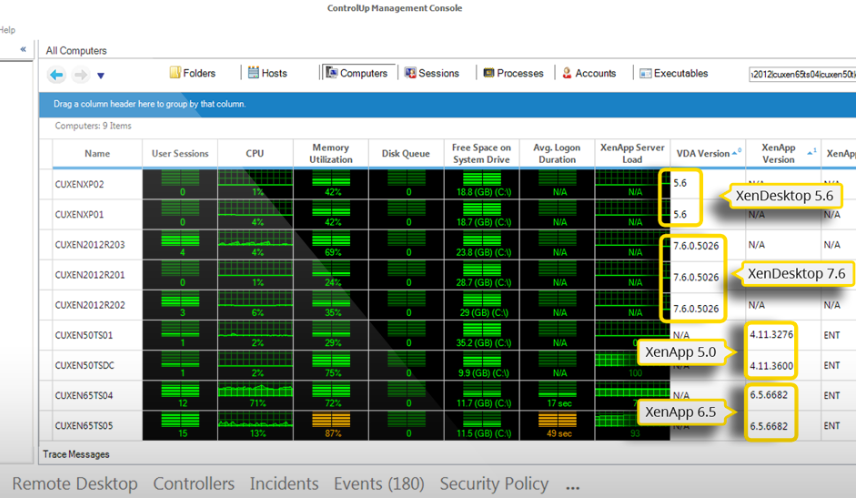856x498 pixels.
Task: Open the Trace Messages panel
Action: (76, 454)
